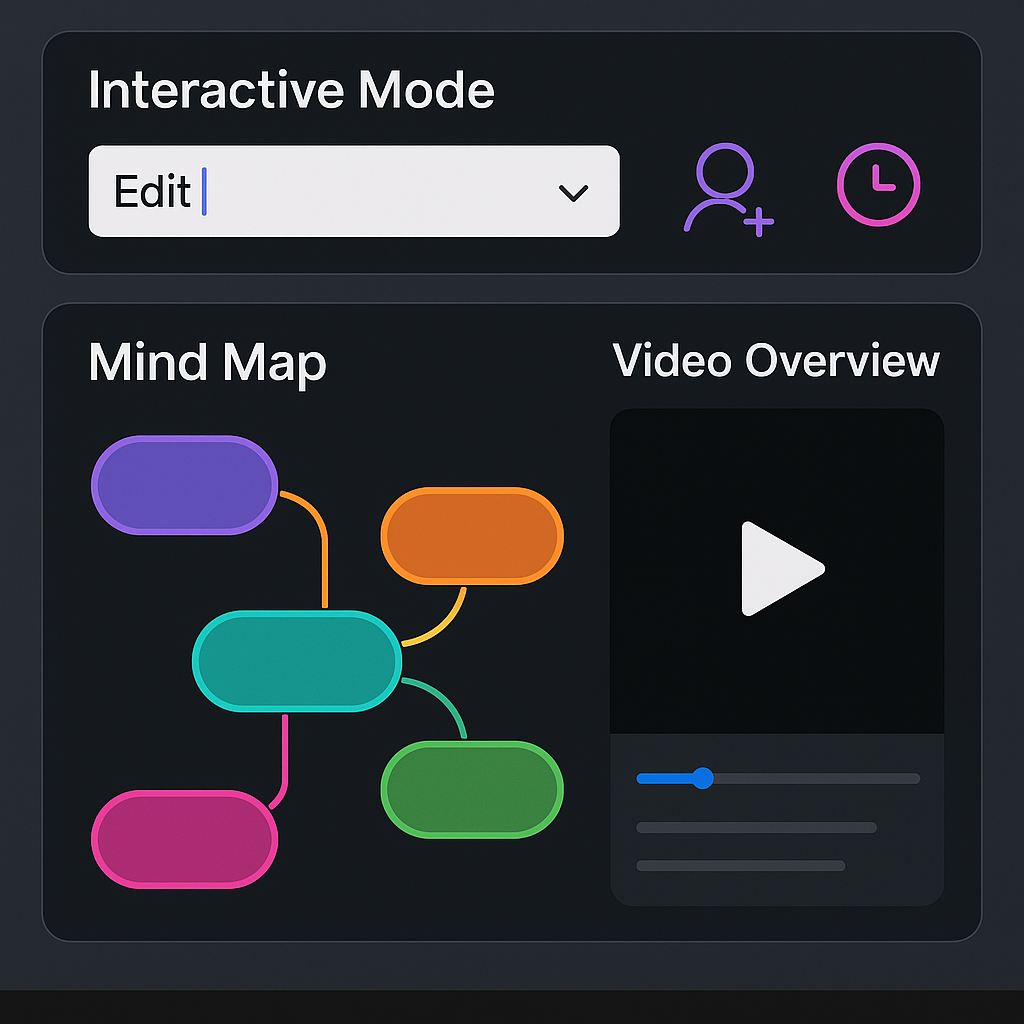Click the Video Overview heading
Image resolution: width=1024 pixels, height=1024 pixels.
776,360
